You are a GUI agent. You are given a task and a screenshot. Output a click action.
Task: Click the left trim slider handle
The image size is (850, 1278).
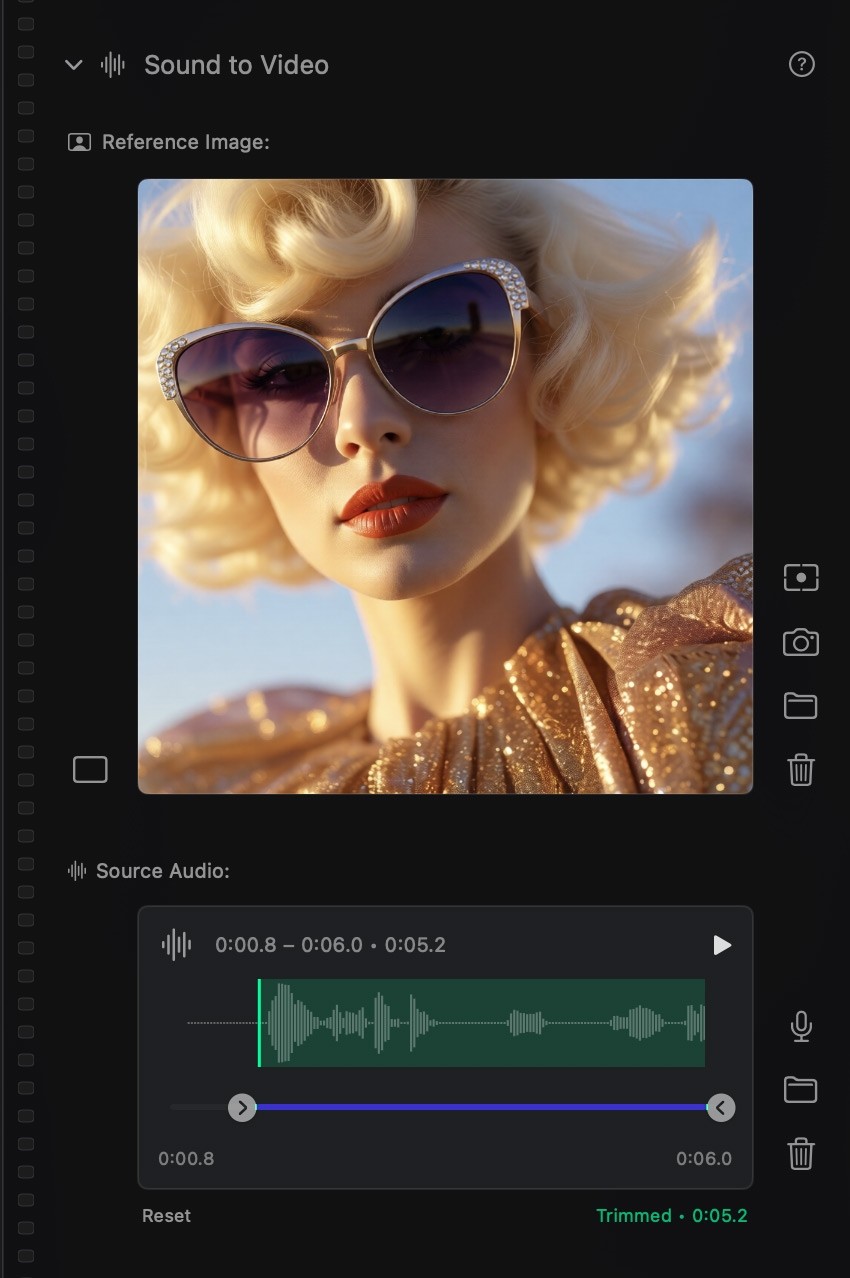click(x=242, y=1107)
